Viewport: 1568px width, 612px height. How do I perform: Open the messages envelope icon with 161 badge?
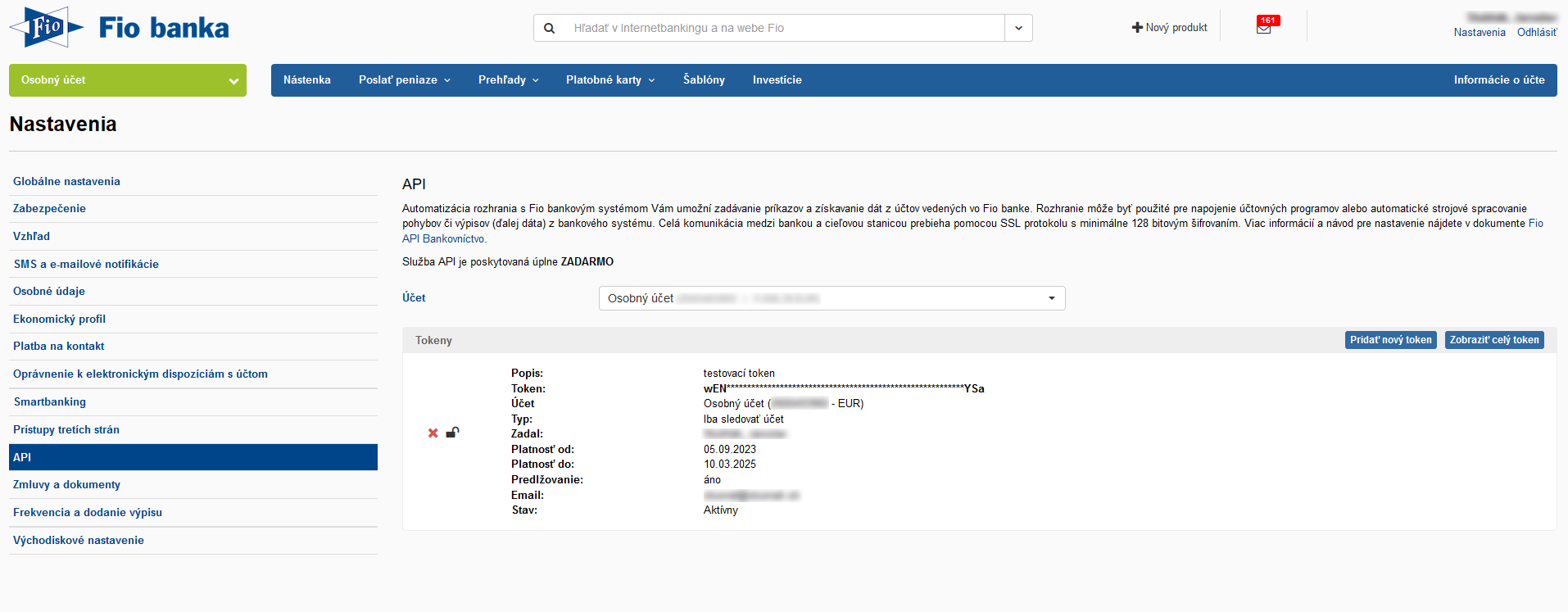1264,27
